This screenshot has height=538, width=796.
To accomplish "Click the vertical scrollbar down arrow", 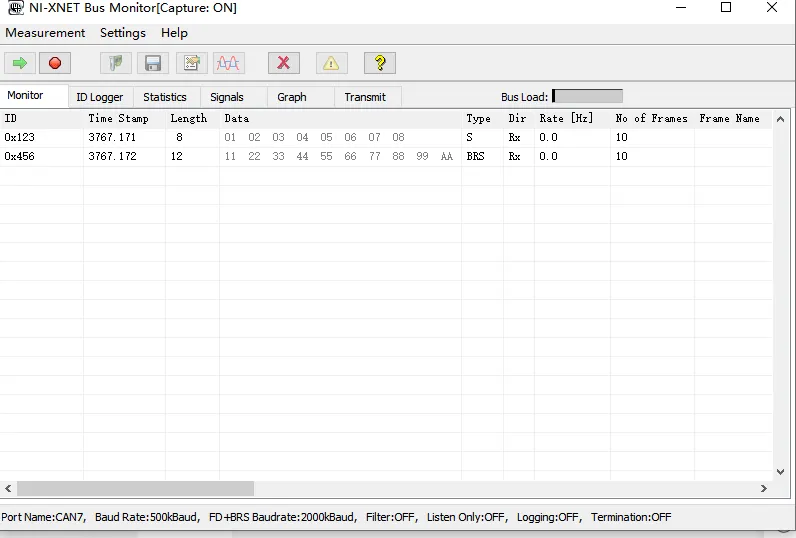I will (x=781, y=472).
